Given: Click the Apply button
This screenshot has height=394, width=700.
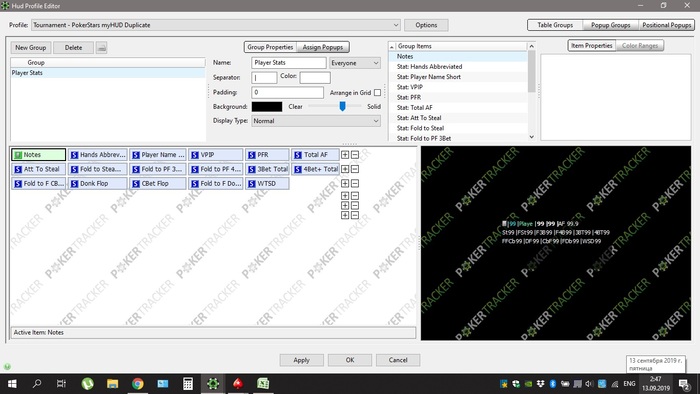Looking at the screenshot, I should tap(301, 360).
